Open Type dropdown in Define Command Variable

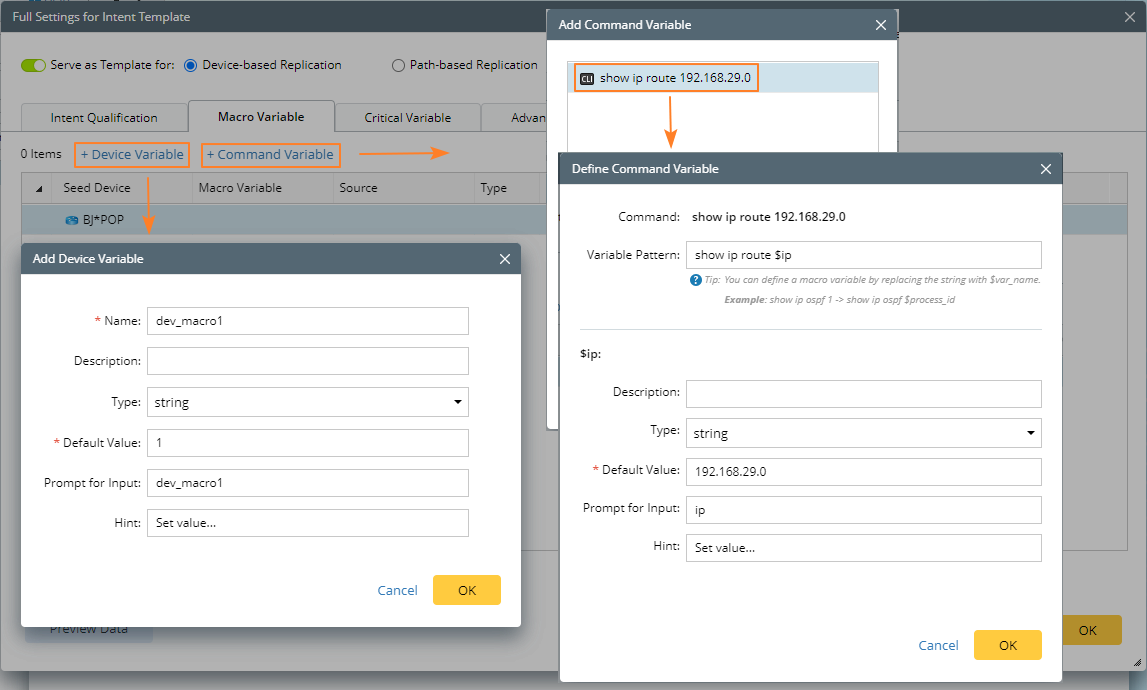(x=863, y=433)
